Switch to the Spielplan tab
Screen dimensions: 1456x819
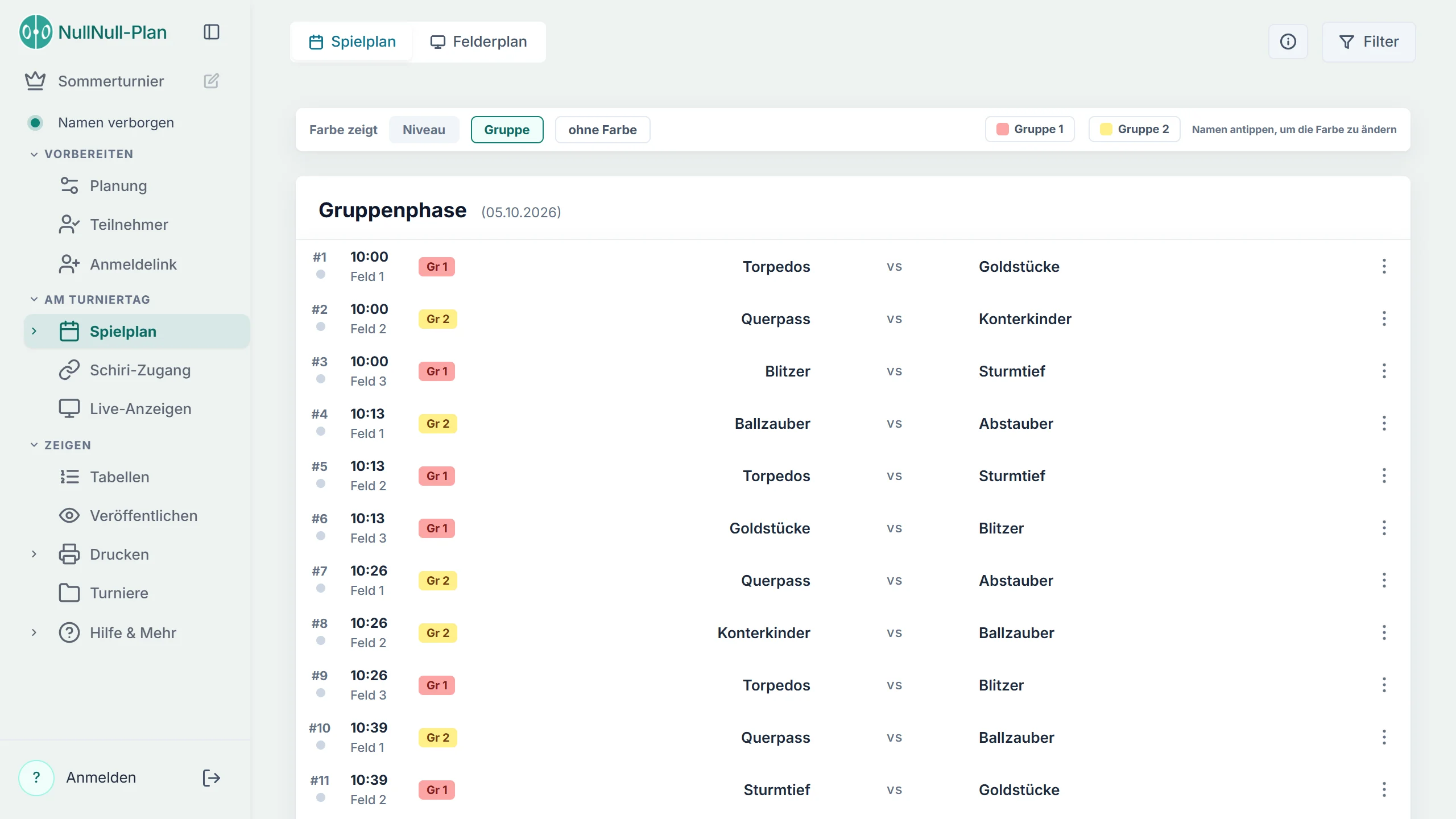pyautogui.click(x=352, y=42)
